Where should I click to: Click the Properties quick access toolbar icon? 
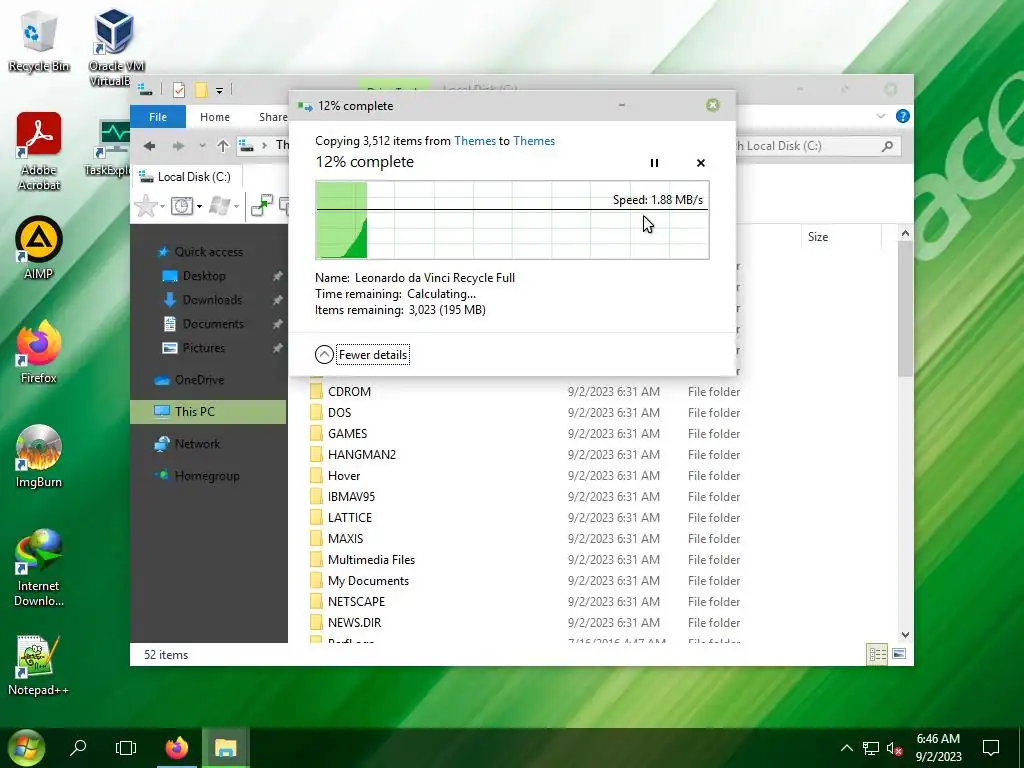coord(178,90)
